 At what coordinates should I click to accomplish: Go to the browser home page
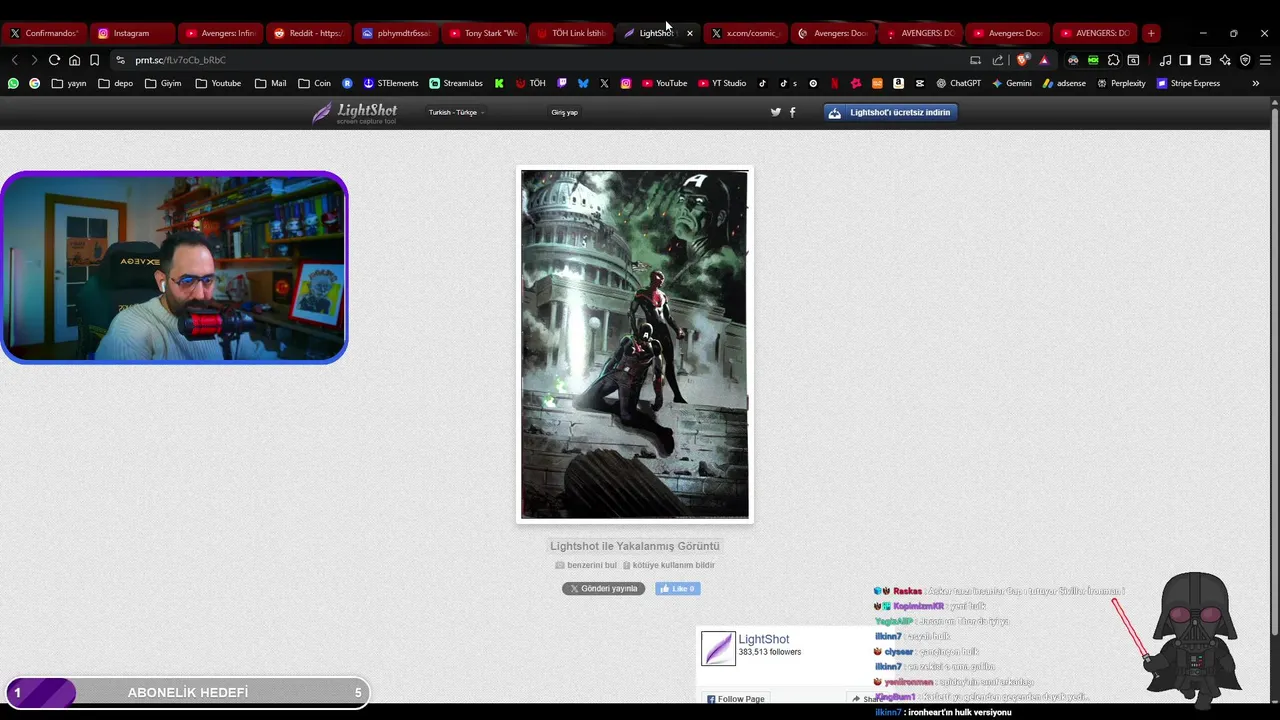click(74, 60)
